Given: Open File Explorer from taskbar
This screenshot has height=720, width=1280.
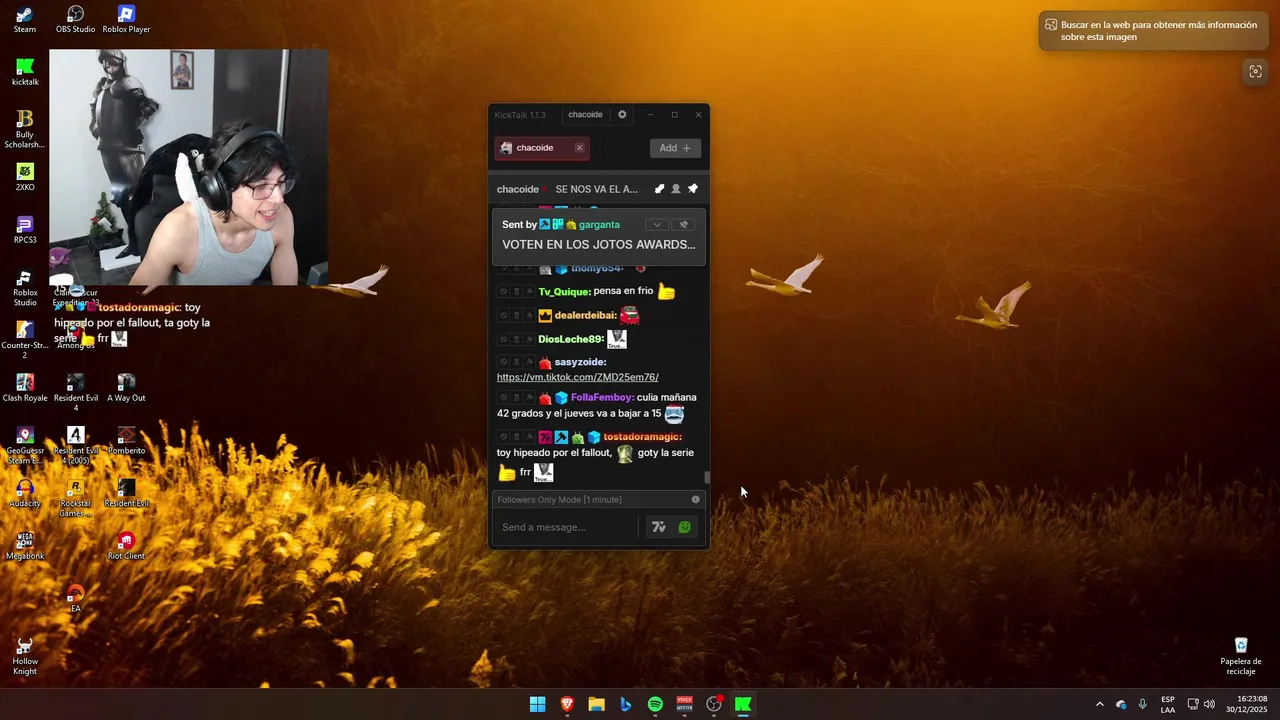Looking at the screenshot, I should point(596,704).
